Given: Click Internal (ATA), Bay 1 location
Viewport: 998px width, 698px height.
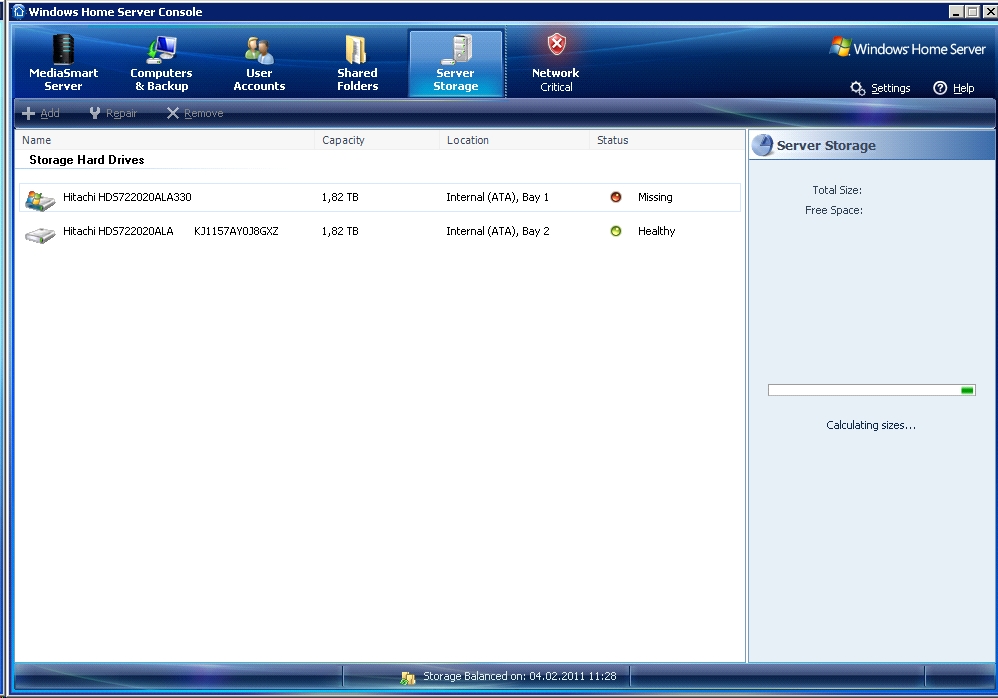Looking at the screenshot, I should click(497, 197).
